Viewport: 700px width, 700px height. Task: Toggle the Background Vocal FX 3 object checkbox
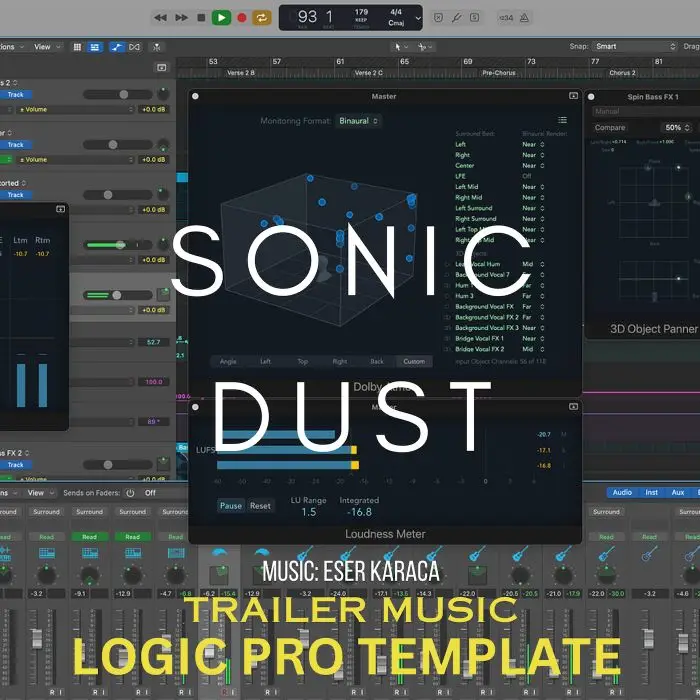pyautogui.click(x=448, y=328)
